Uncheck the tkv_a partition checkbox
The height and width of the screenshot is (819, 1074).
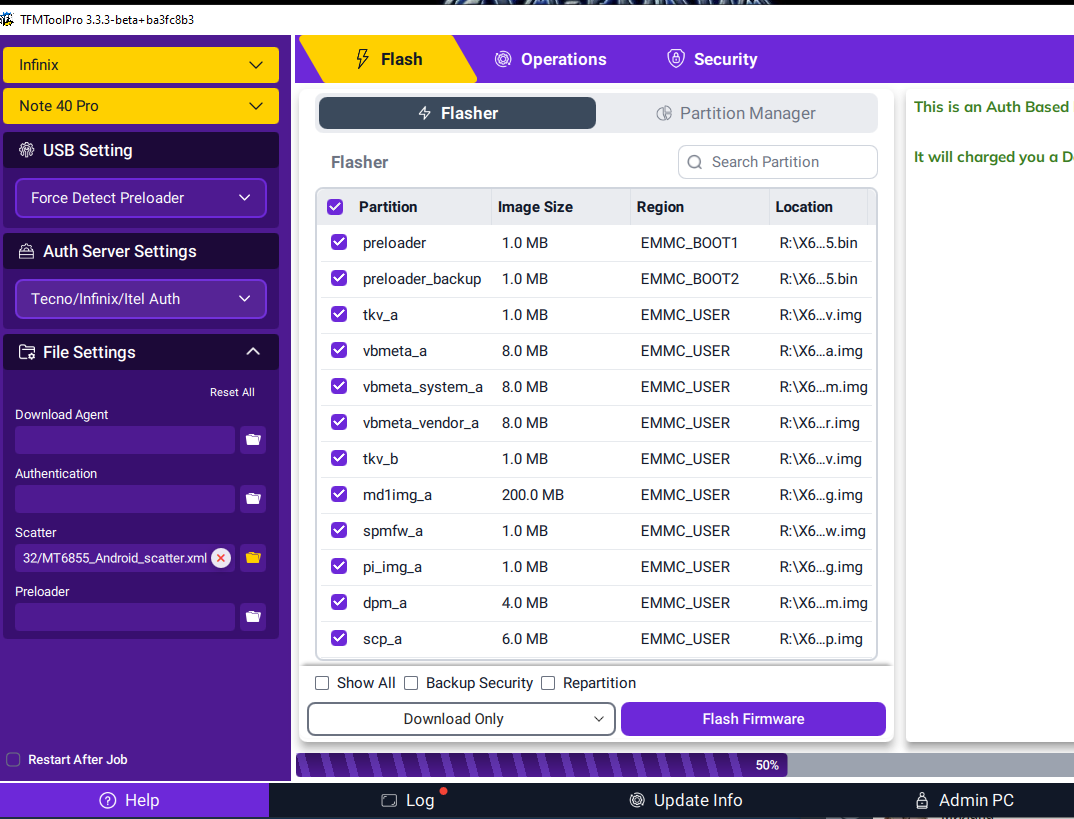coord(339,314)
